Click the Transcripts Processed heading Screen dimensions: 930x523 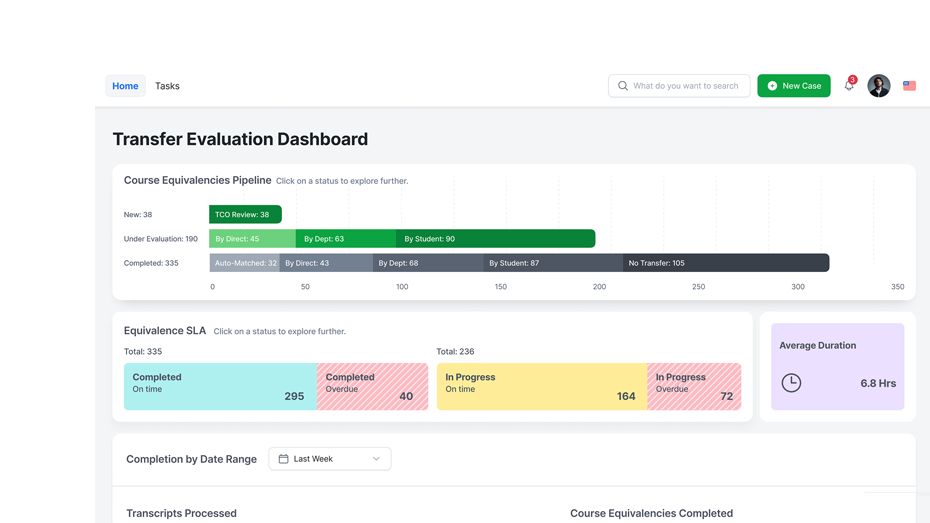tap(181, 514)
